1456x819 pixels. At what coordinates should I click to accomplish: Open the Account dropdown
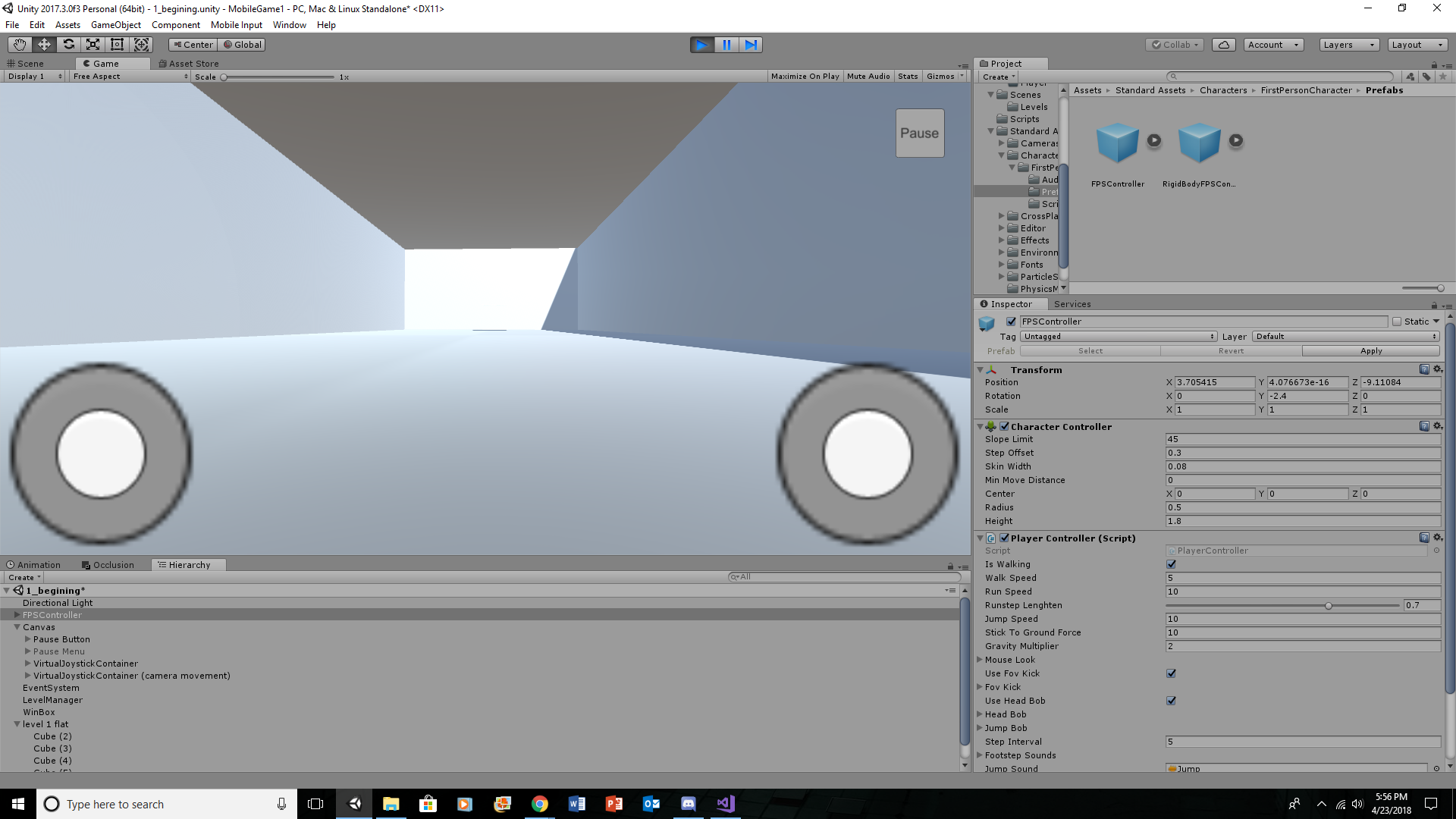pos(1273,45)
